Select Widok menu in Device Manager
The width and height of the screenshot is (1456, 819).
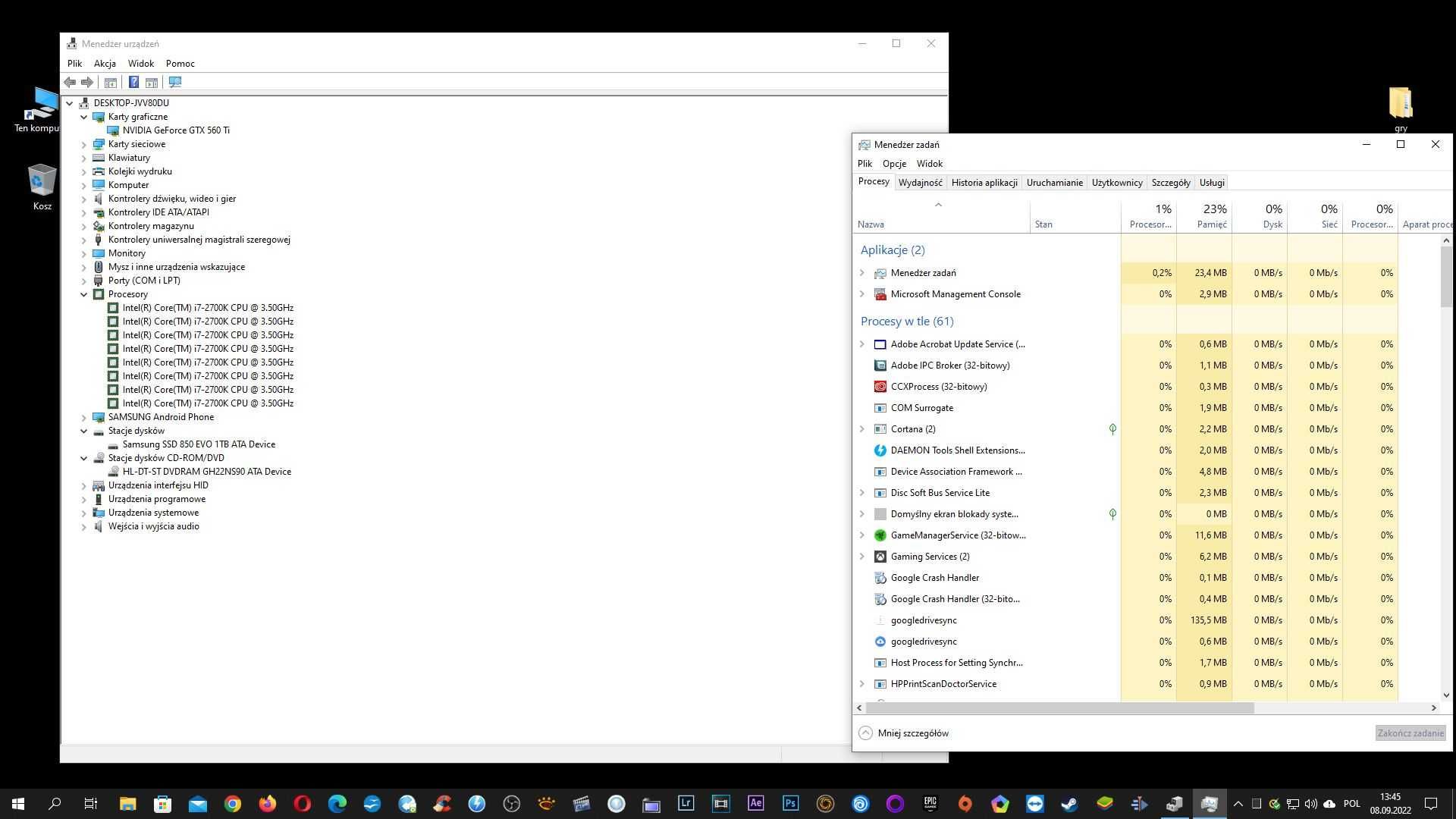pyautogui.click(x=140, y=63)
